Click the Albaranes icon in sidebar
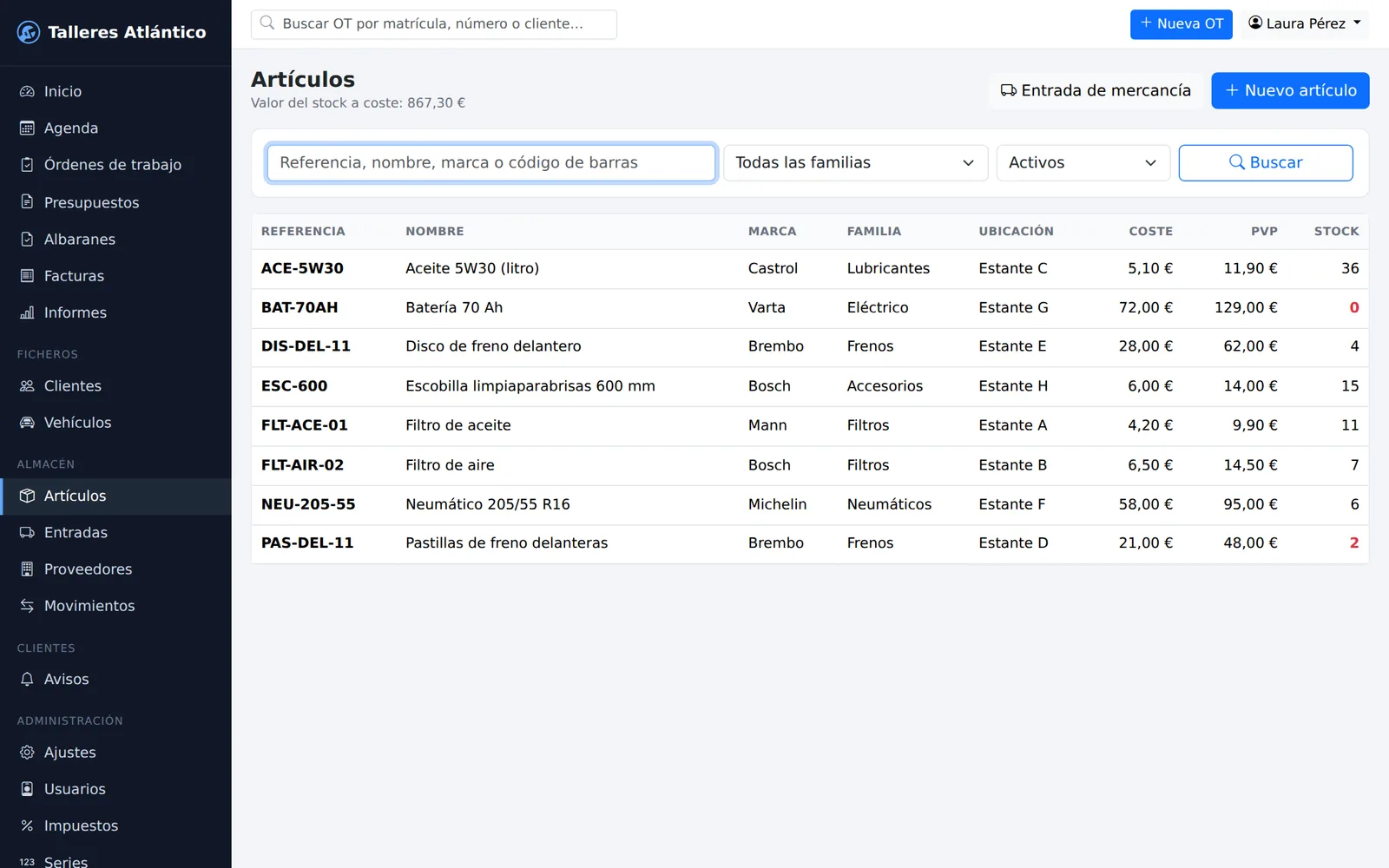This screenshot has width=1389, height=868. [x=27, y=240]
